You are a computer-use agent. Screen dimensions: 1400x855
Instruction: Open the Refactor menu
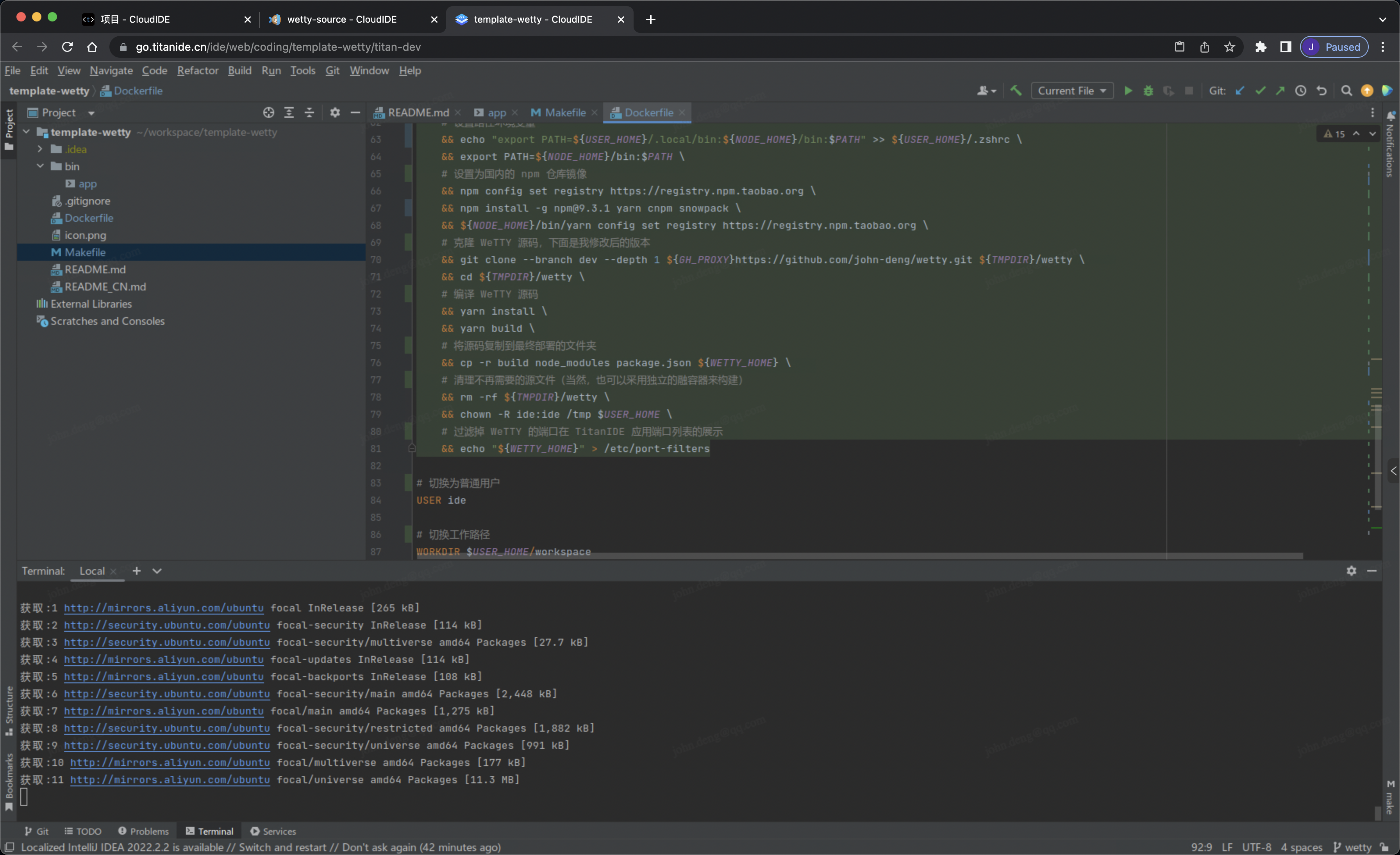point(197,70)
